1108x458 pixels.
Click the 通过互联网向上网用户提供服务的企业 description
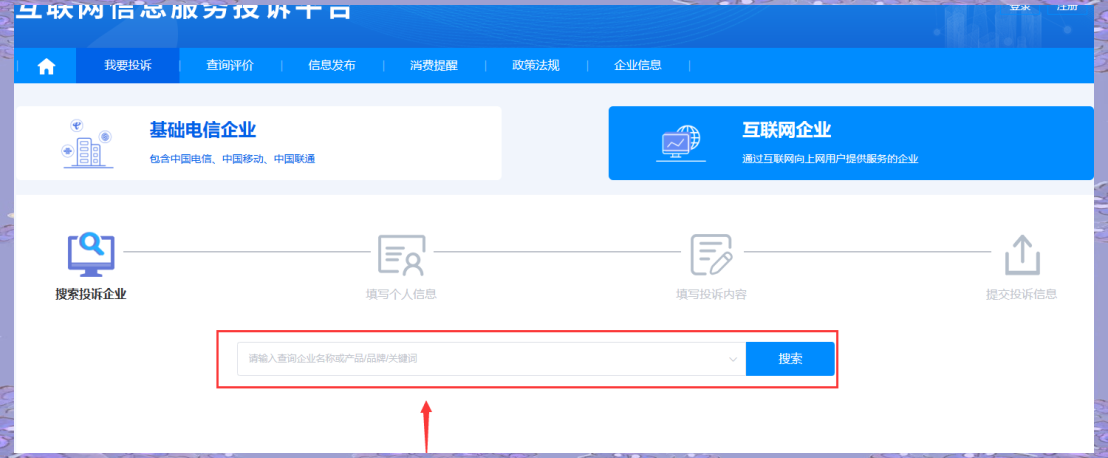pyautogui.click(x=830, y=159)
